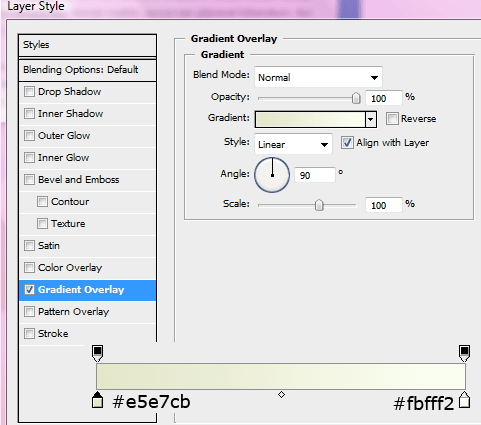Screen dimensions: 481x425
Task: Expand the Style Linear dropdown
Action: [293, 144]
